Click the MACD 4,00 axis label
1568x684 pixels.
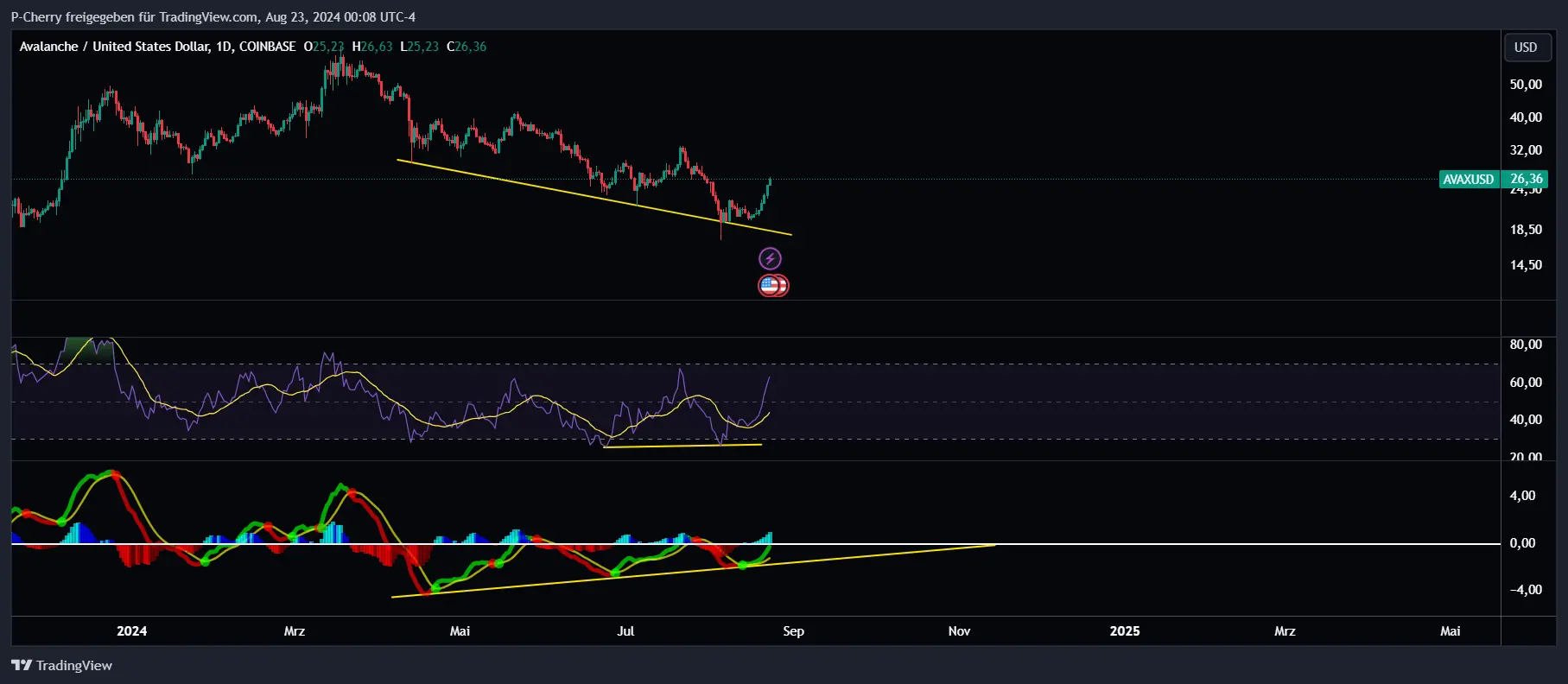pyautogui.click(x=1522, y=496)
